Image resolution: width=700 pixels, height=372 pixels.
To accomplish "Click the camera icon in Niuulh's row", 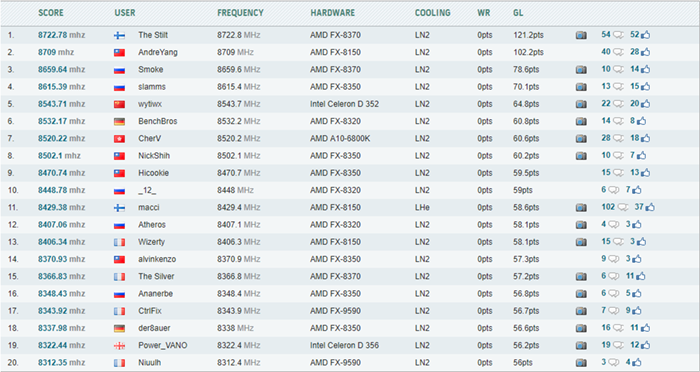I will pos(581,363).
